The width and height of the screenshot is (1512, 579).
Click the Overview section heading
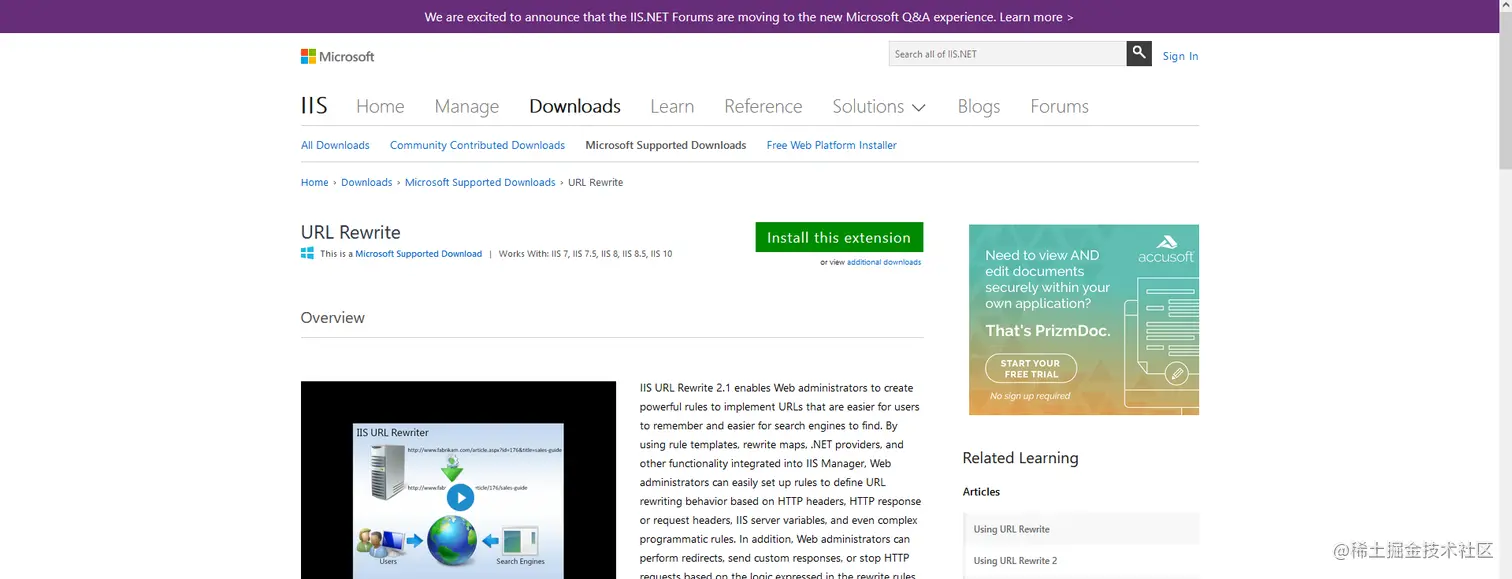pos(333,317)
